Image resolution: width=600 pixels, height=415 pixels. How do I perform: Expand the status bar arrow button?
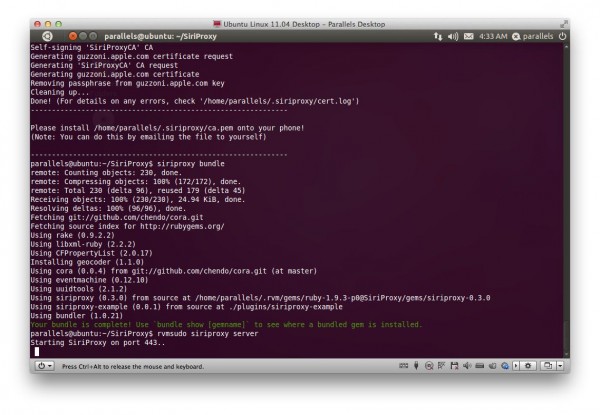point(516,366)
